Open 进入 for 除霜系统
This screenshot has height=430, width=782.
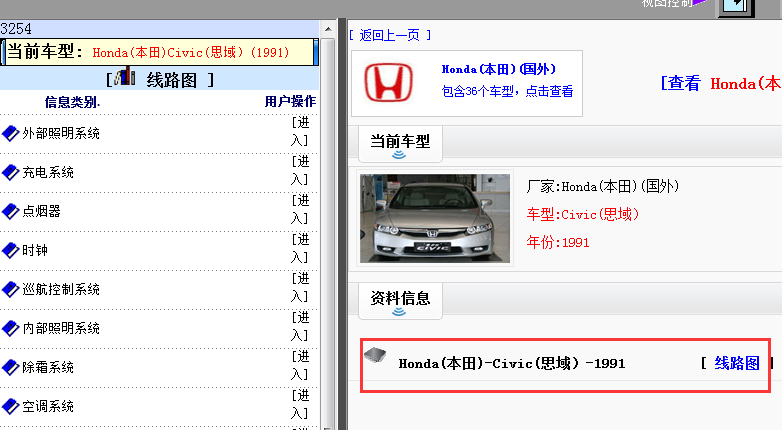pos(300,365)
